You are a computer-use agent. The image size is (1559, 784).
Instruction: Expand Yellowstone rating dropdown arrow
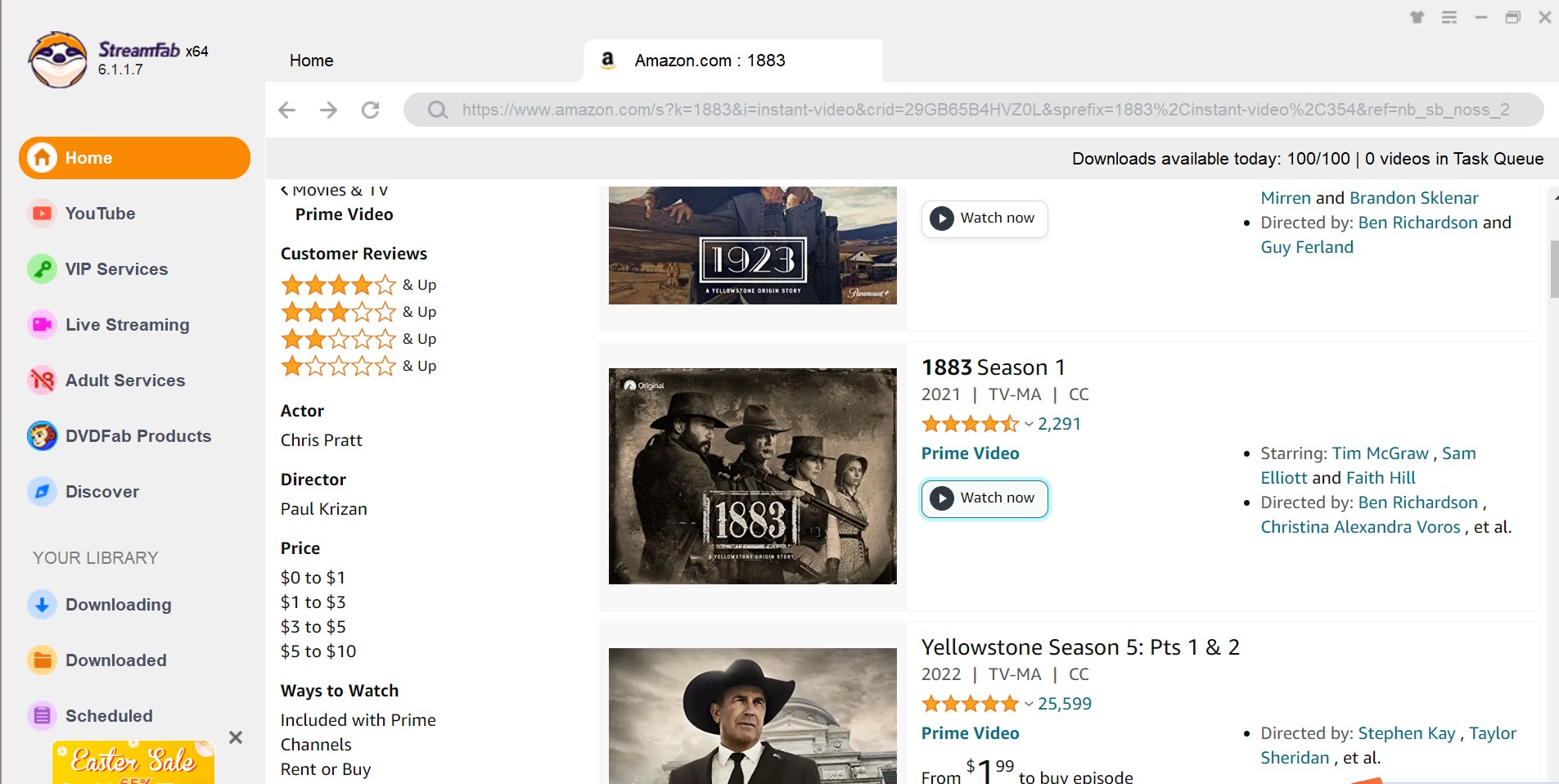(x=1029, y=704)
